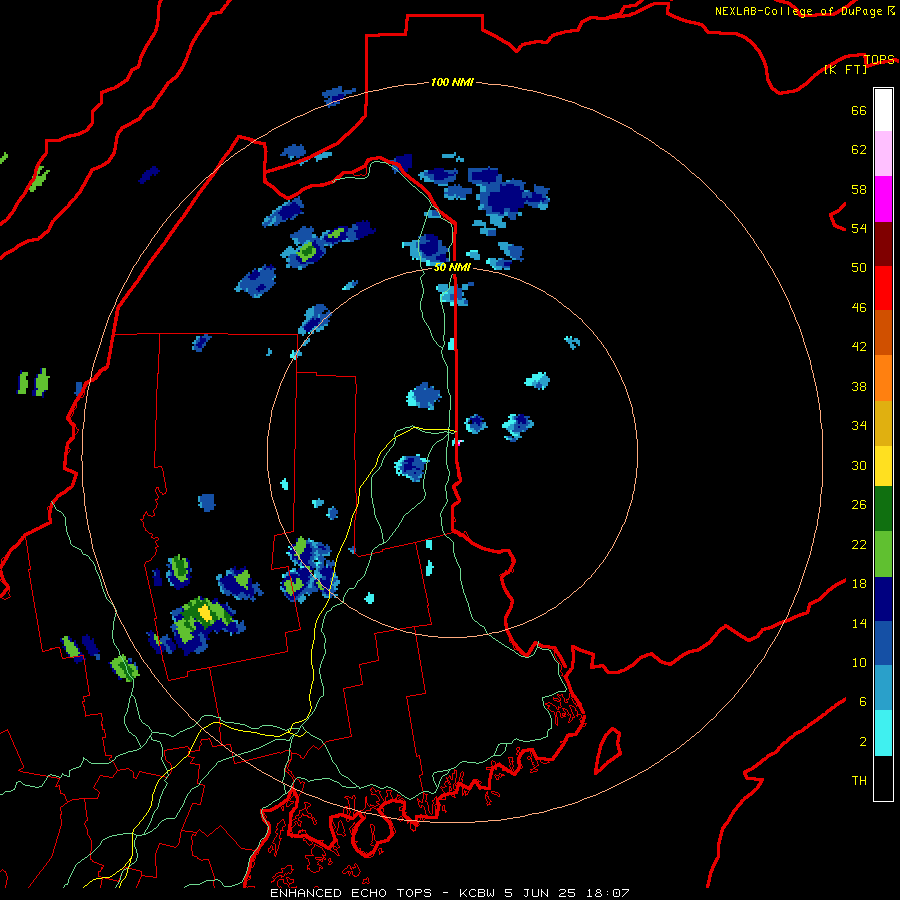The width and height of the screenshot is (900, 900).
Task: Click the "50" legend value
Action: click(x=859, y=267)
